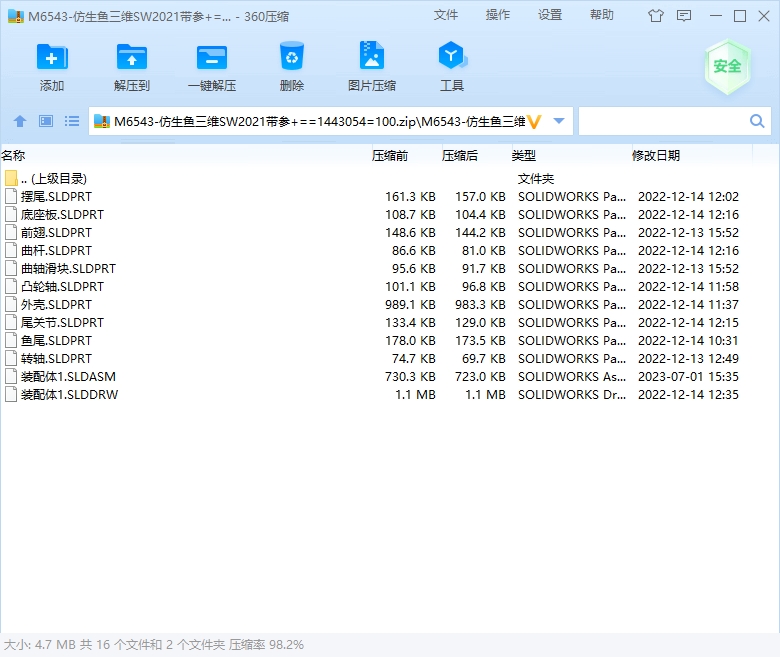
Task: Select 尾关节.SLDPRT file name
Action: tap(62, 322)
